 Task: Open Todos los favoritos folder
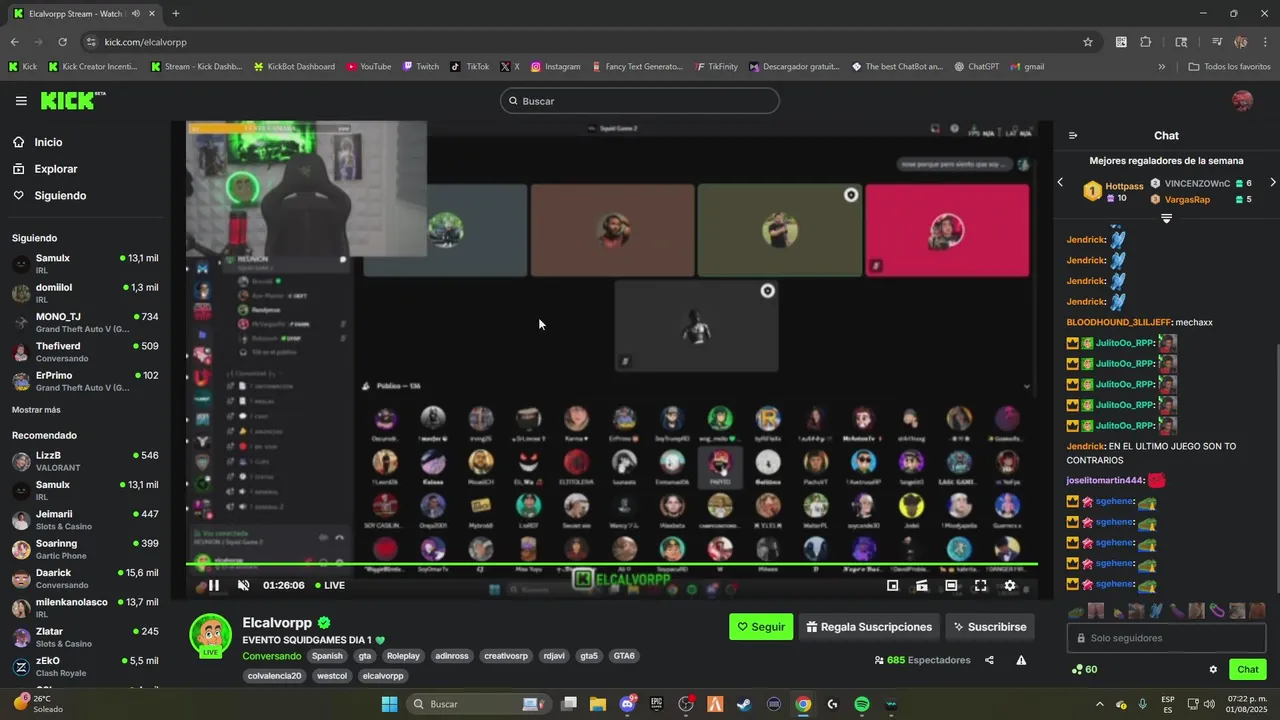pyautogui.click(x=1230, y=67)
